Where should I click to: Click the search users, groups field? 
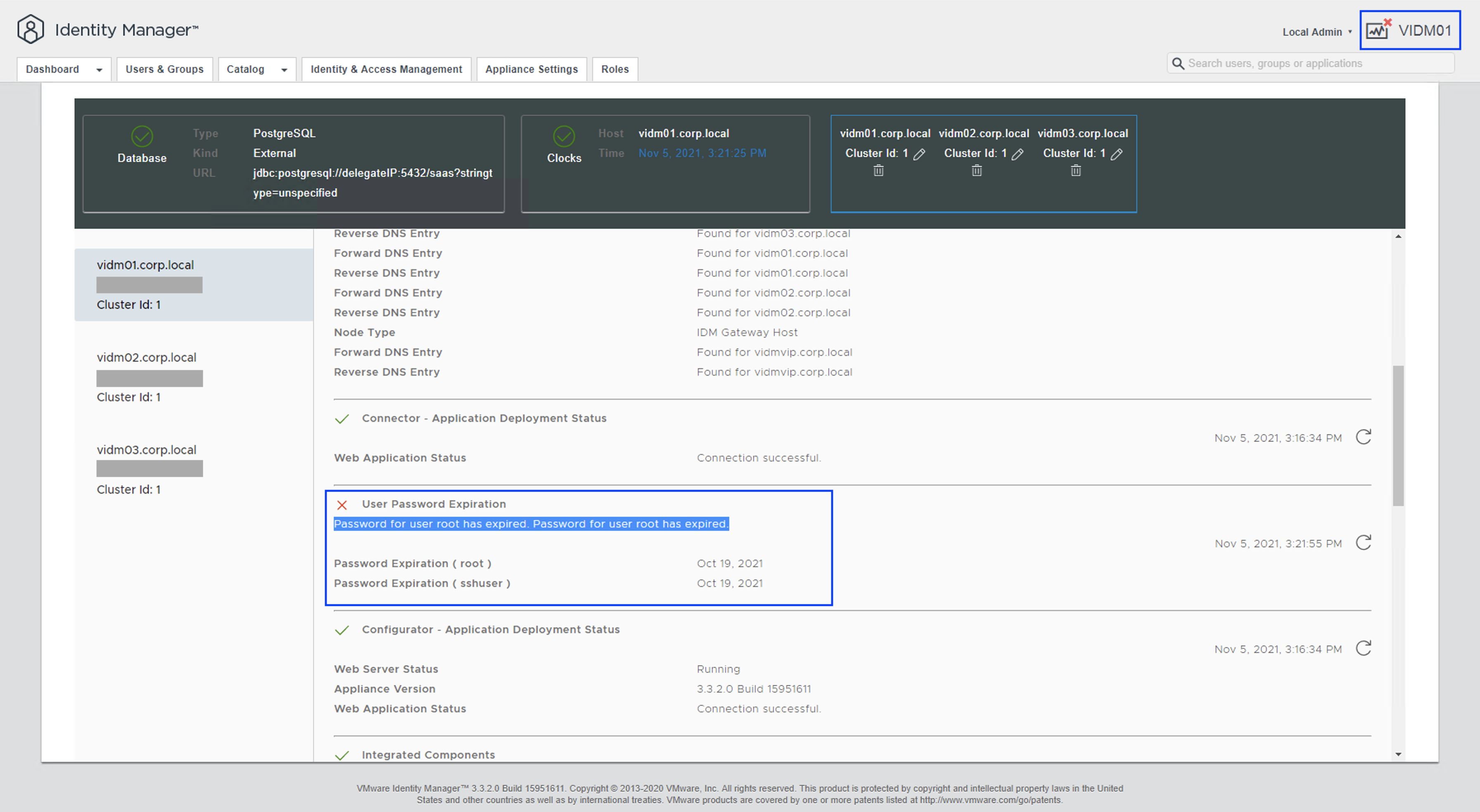tap(1316, 63)
